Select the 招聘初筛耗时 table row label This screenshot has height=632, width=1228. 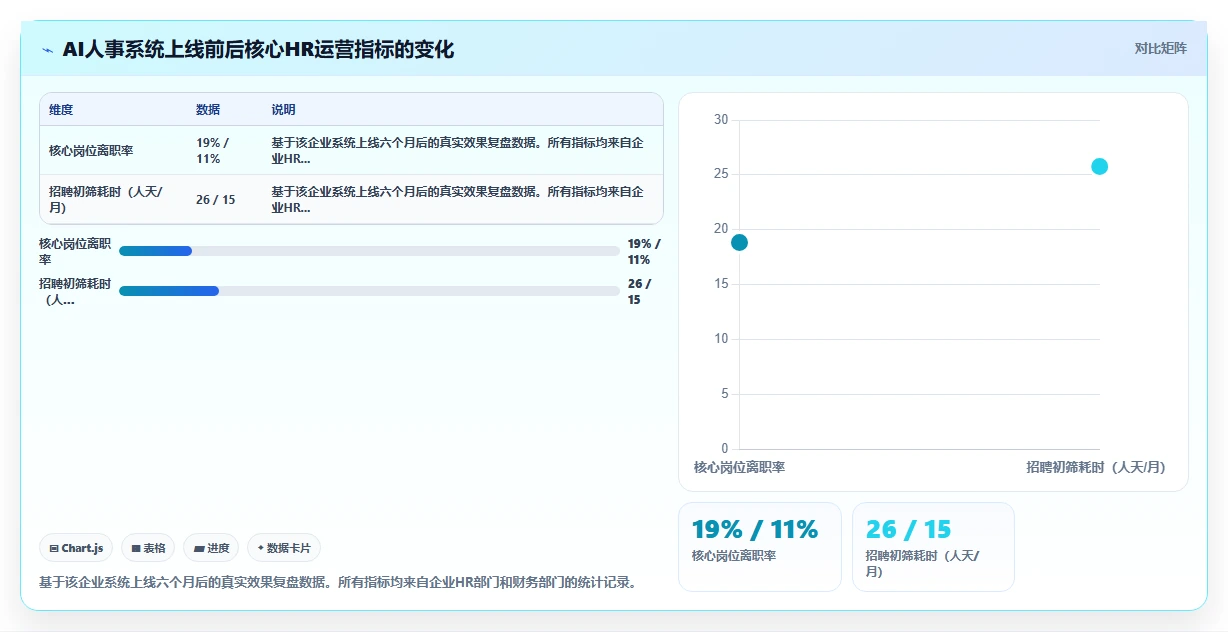pos(106,200)
